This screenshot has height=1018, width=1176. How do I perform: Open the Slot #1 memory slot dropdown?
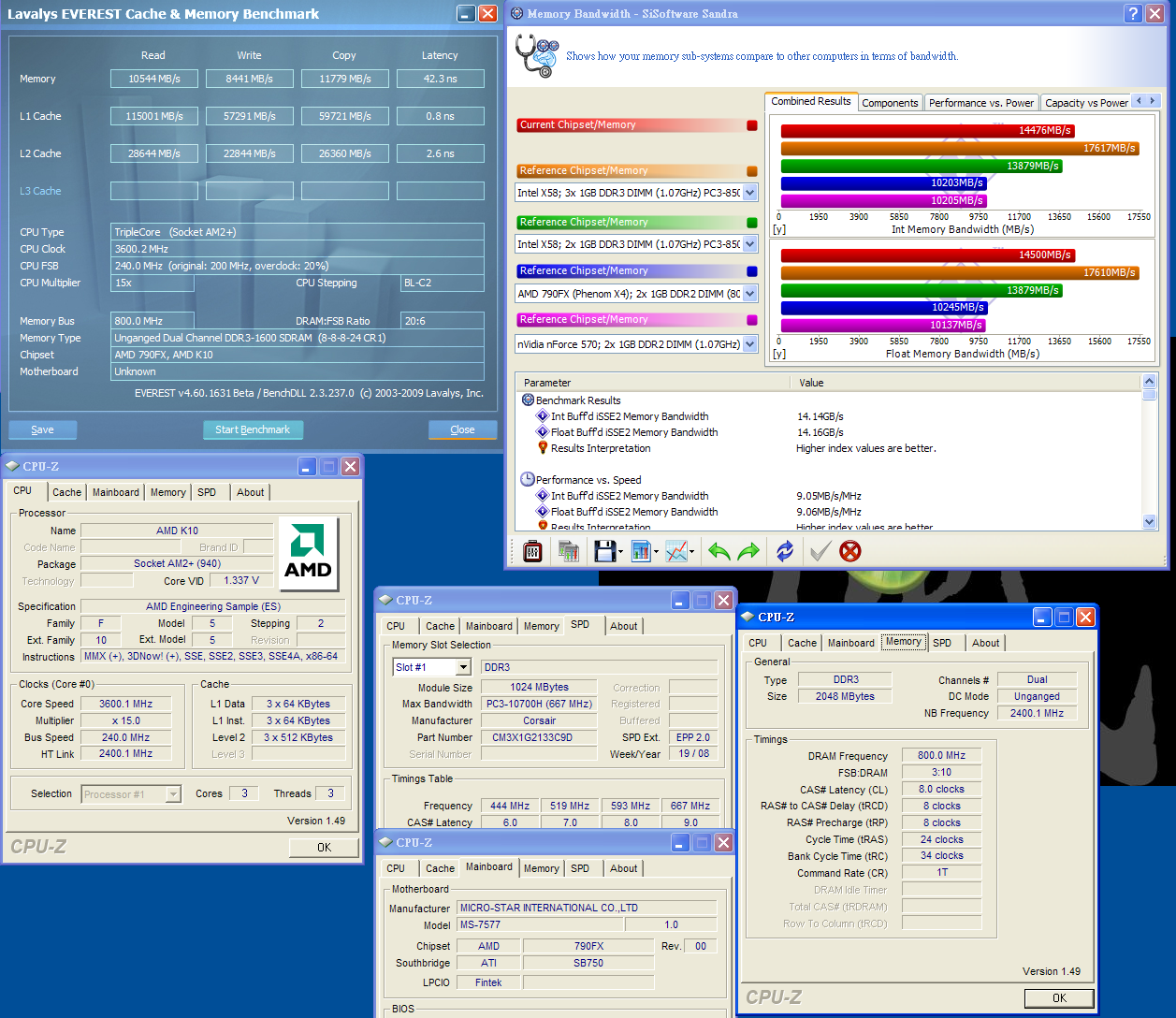click(x=463, y=667)
